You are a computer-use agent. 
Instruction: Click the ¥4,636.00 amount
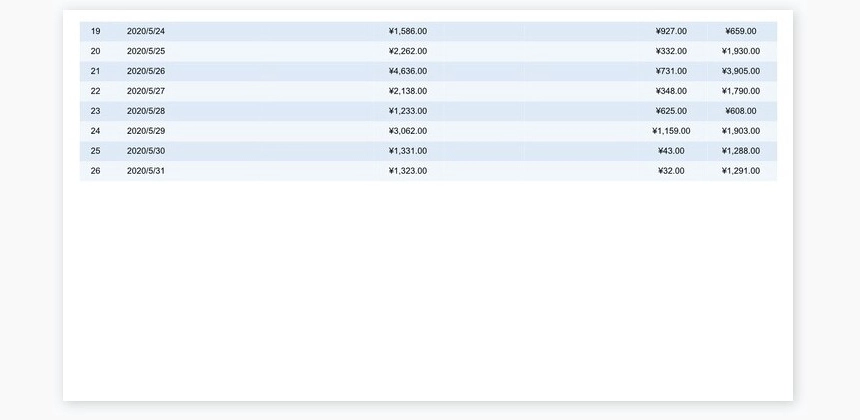(407, 71)
